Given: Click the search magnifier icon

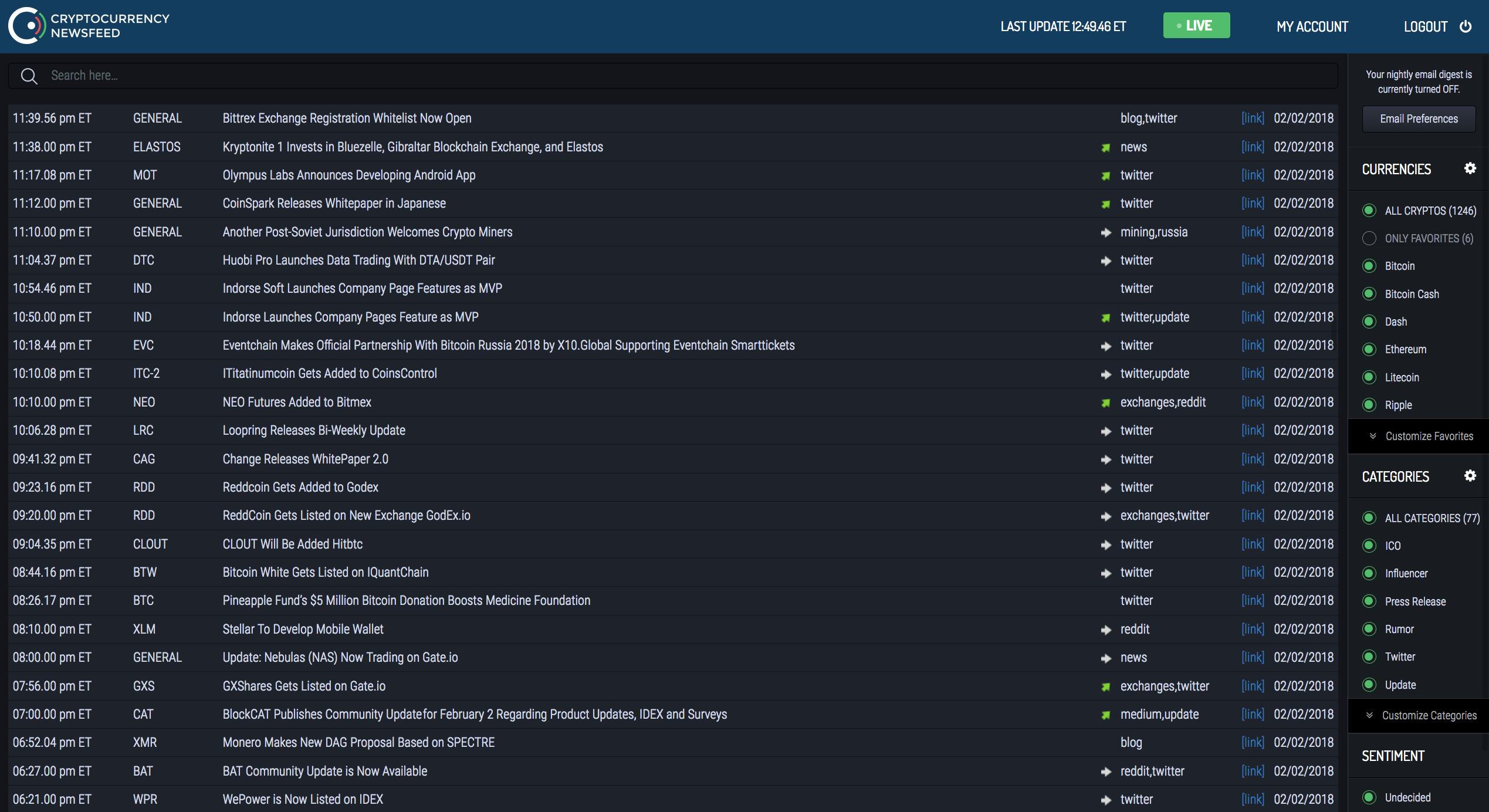Looking at the screenshot, I should tap(29, 76).
